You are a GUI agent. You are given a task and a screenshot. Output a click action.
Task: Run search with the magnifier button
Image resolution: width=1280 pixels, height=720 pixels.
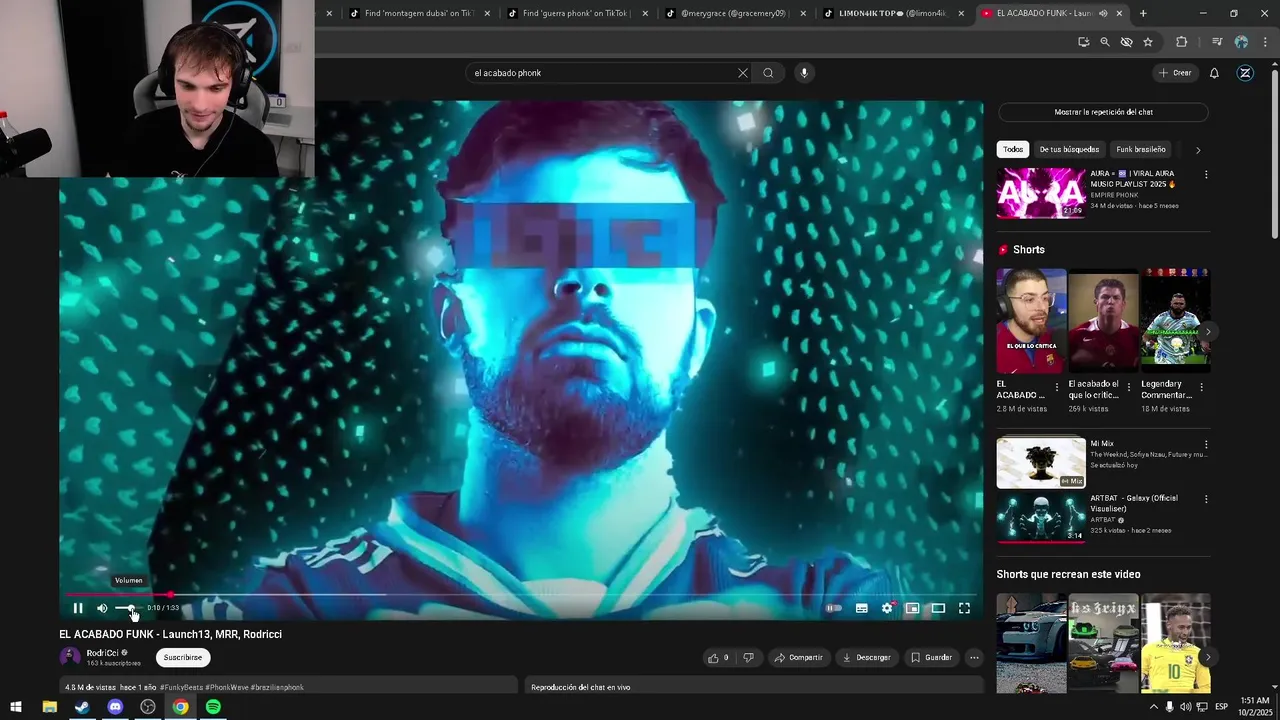pyautogui.click(x=768, y=73)
